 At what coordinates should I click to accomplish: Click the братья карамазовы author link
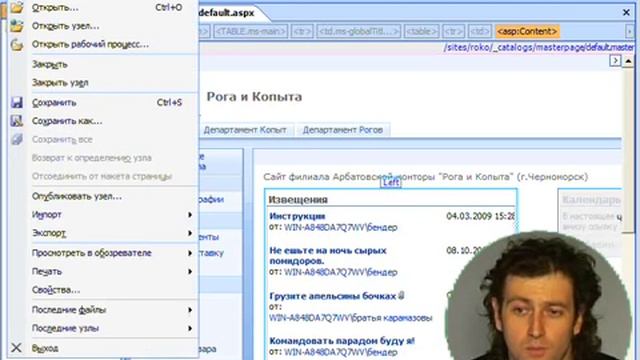point(351,318)
